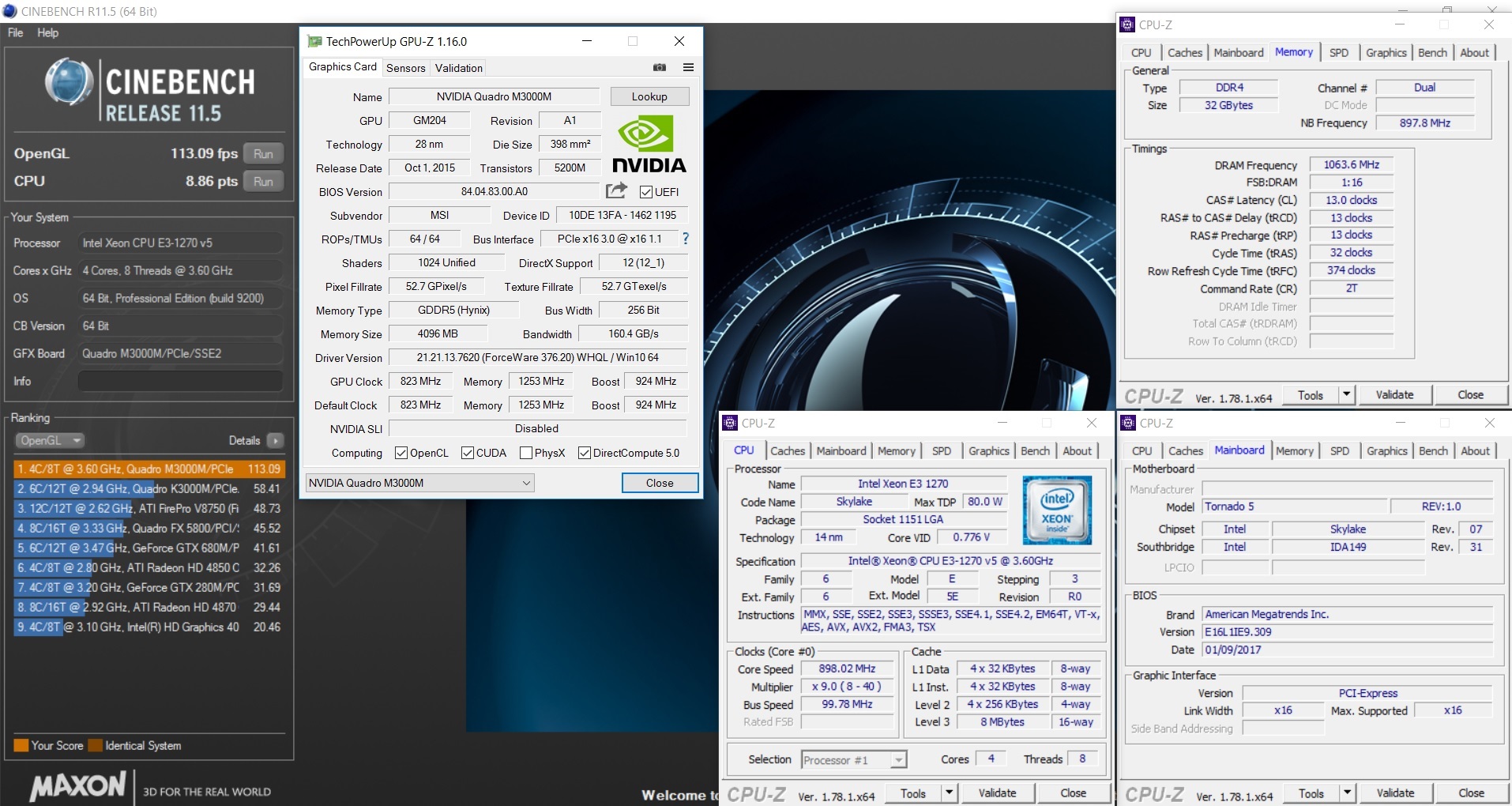The height and width of the screenshot is (806, 1512).
Task: Uncheck the OpenCL computing checkbox
Action: click(401, 453)
